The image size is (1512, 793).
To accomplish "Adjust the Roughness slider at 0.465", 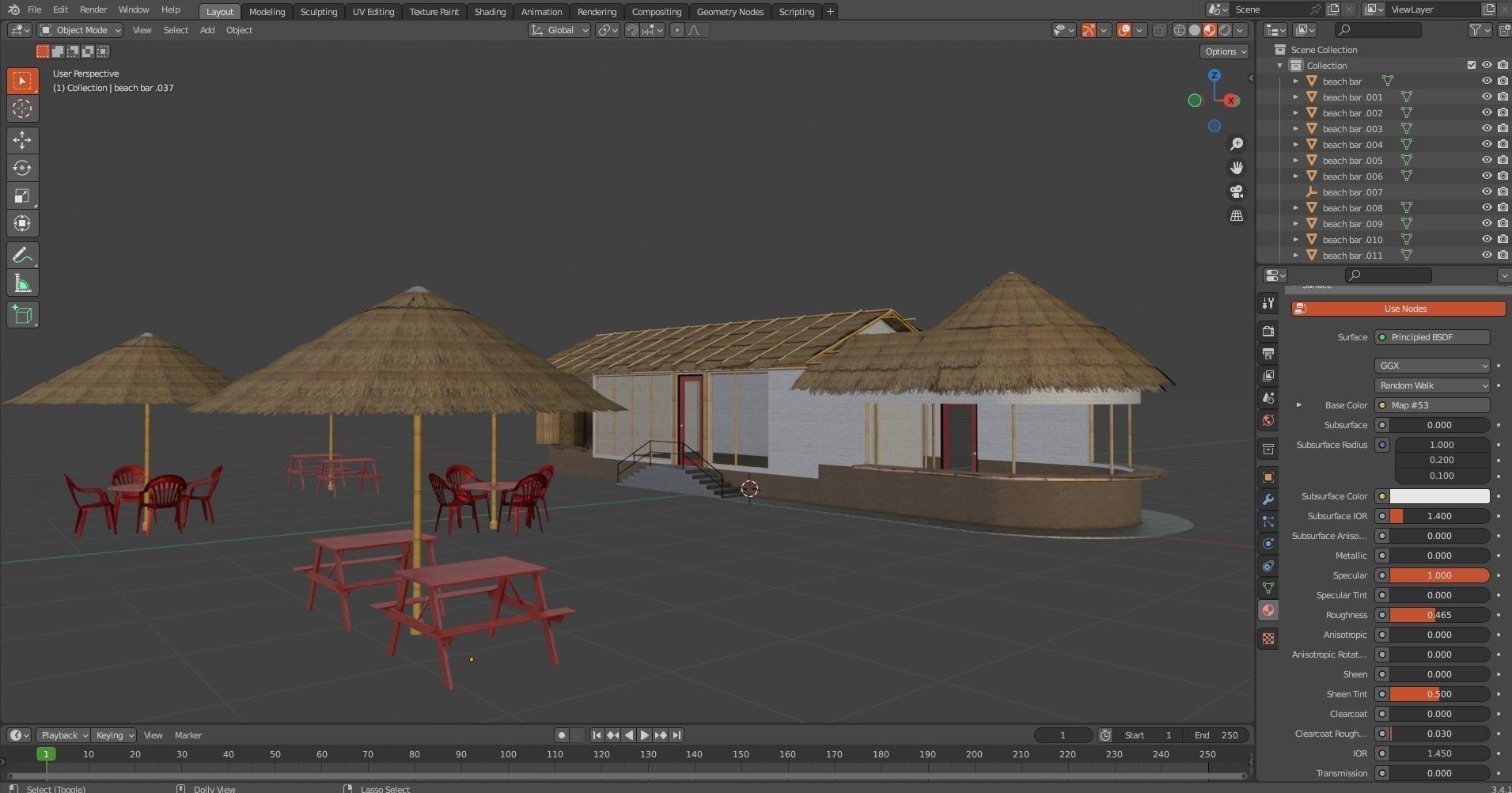I will pos(1439,615).
